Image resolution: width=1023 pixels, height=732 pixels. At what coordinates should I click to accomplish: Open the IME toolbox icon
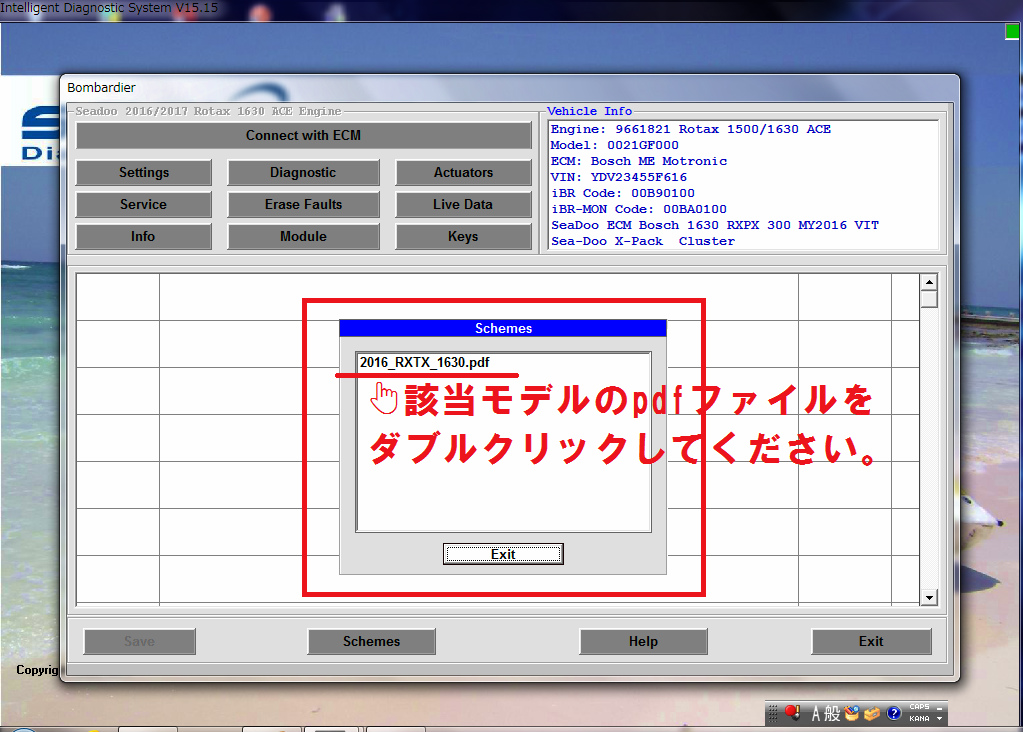point(872,713)
